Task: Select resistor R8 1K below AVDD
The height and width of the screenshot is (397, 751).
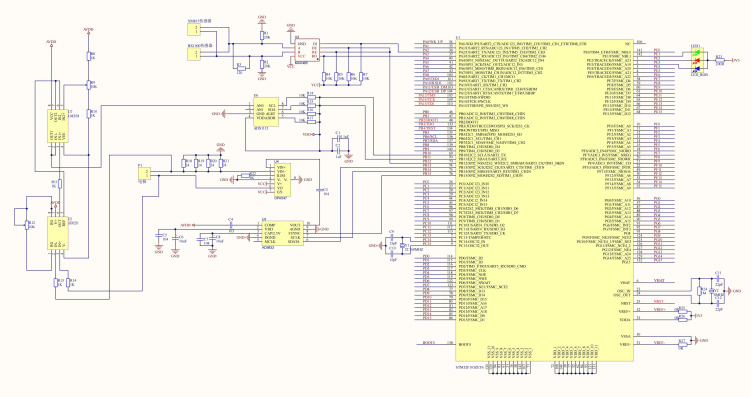Action: tap(89, 57)
